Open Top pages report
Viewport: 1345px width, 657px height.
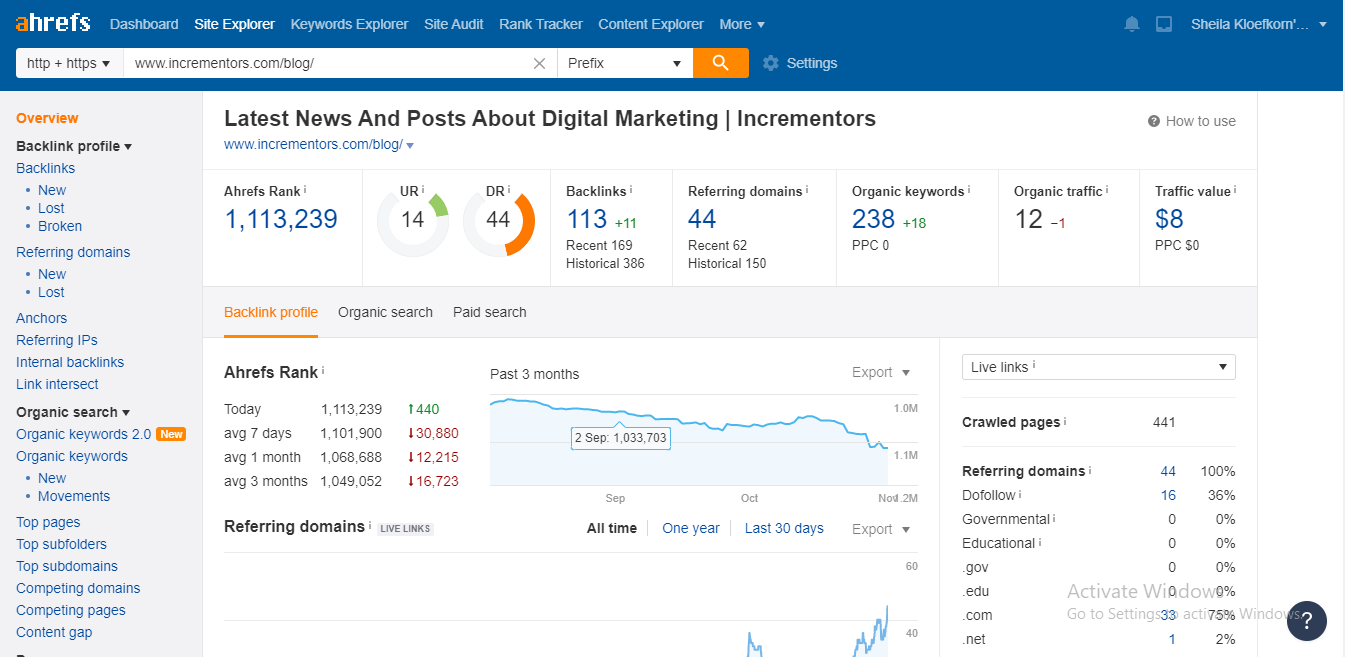tap(48, 522)
